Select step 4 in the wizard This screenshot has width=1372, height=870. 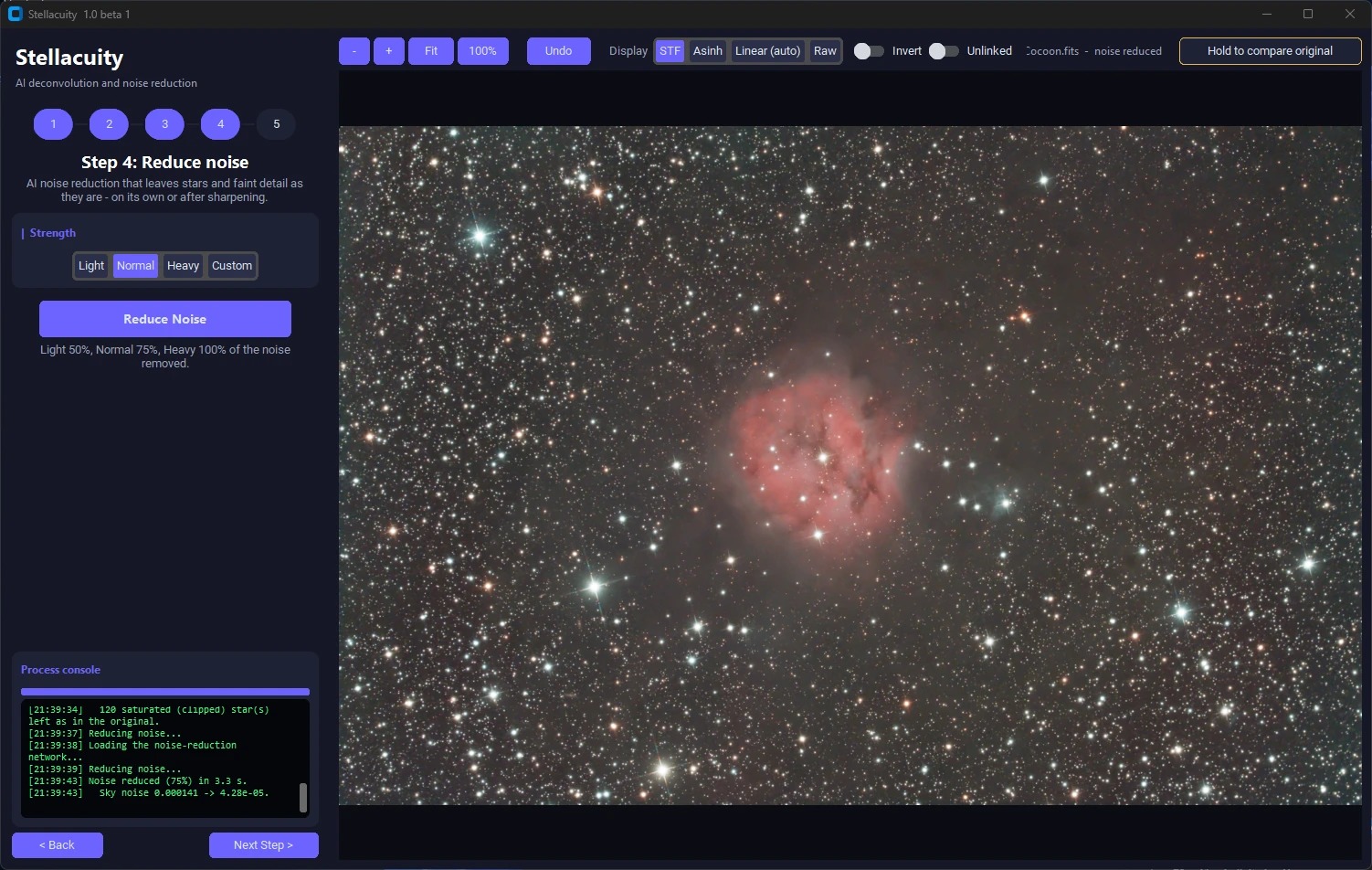click(x=220, y=124)
